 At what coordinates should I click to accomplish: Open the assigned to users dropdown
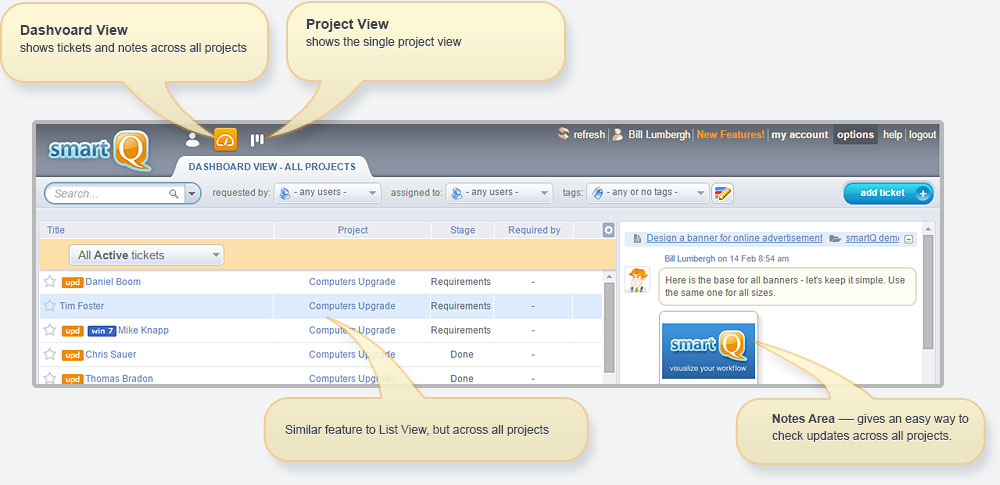pos(499,193)
